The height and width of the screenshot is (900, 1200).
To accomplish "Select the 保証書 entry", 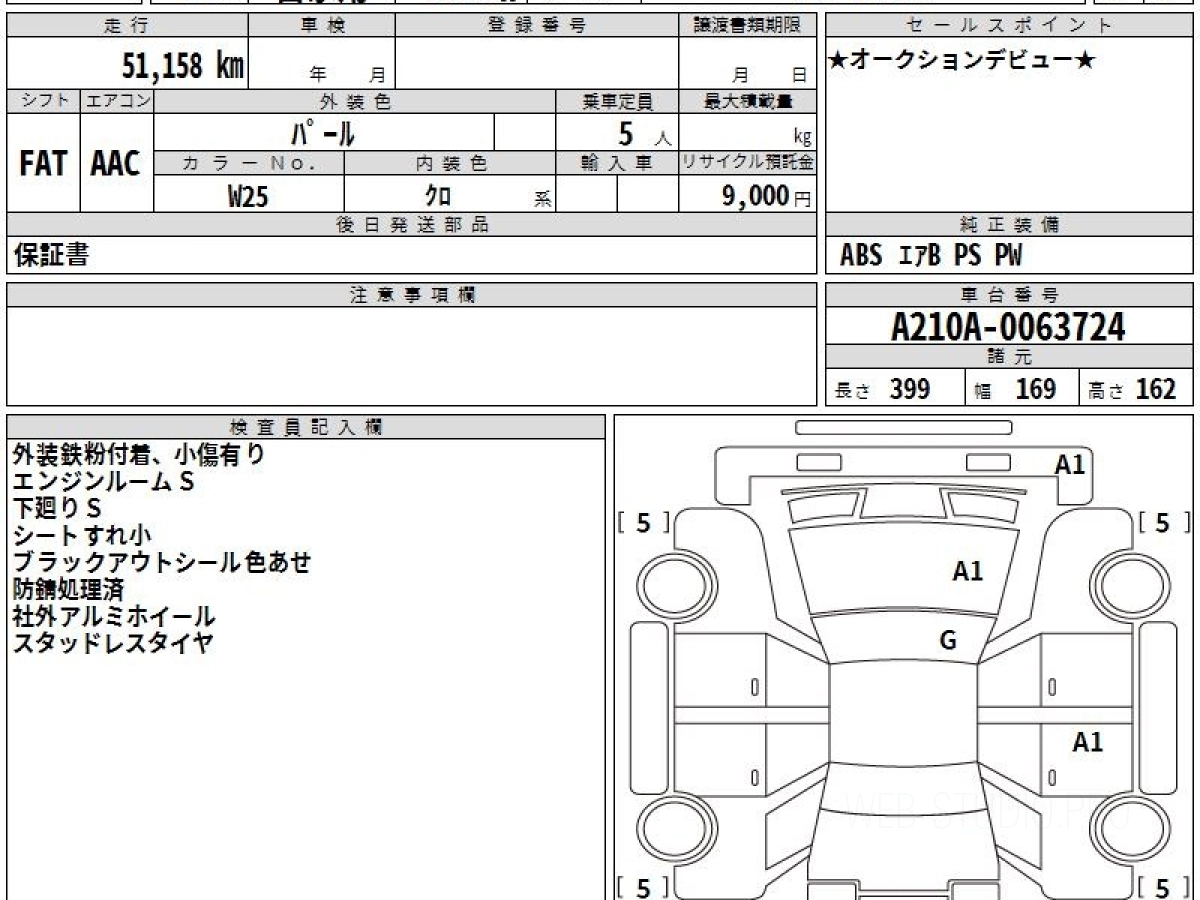I will pyautogui.click(x=51, y=255).
